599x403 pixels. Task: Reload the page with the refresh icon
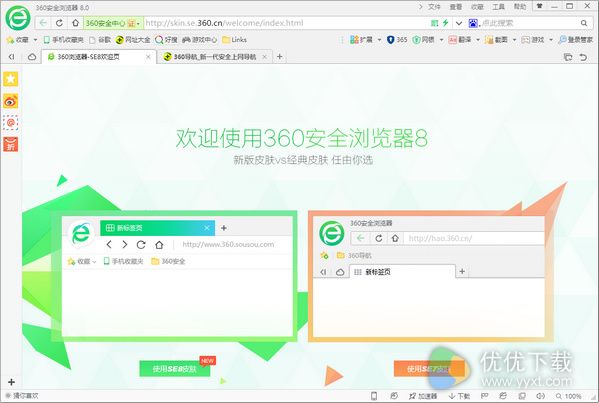[x=59, y=23]
